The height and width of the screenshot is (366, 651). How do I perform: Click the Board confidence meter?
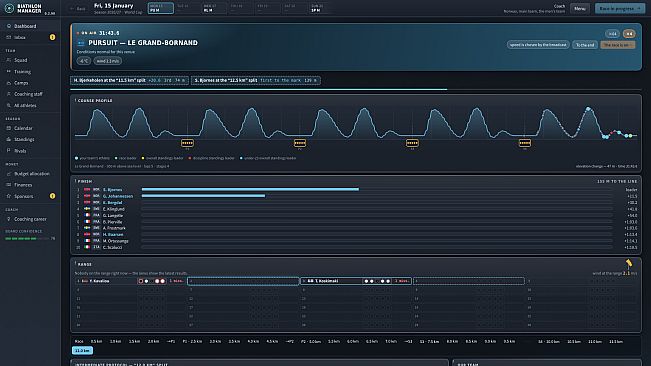27,239
